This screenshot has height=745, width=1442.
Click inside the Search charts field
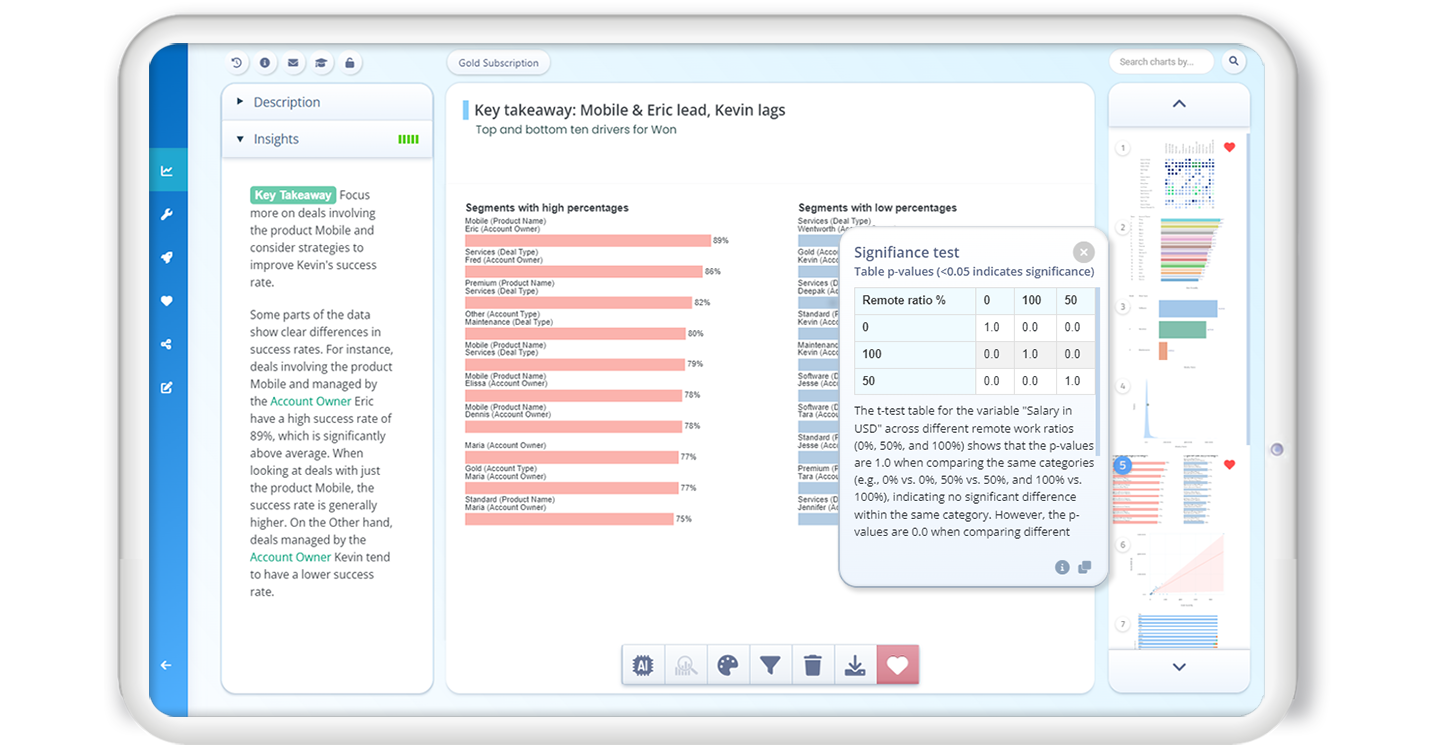[1160, 61]
